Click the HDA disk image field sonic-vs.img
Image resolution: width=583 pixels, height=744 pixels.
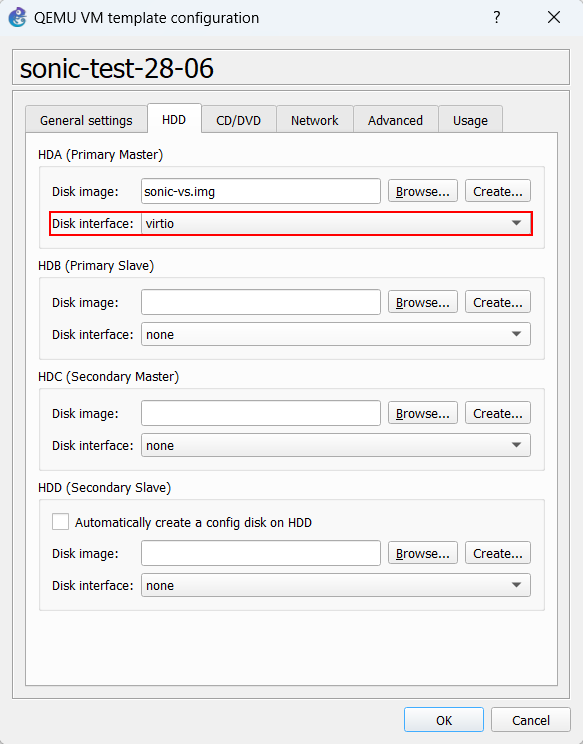coord(260,191)
